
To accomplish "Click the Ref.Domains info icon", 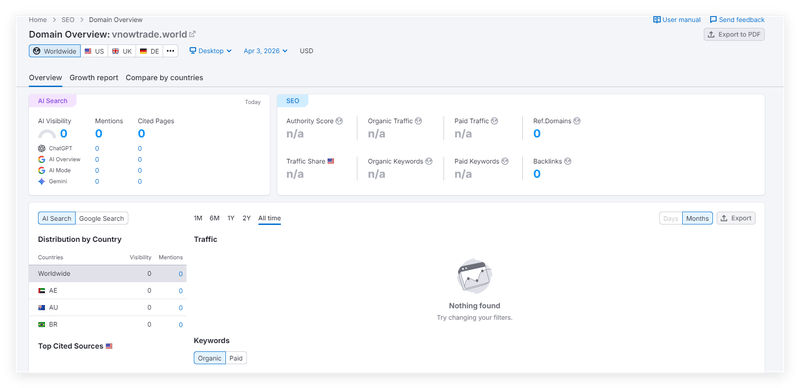I will (577, 121).
